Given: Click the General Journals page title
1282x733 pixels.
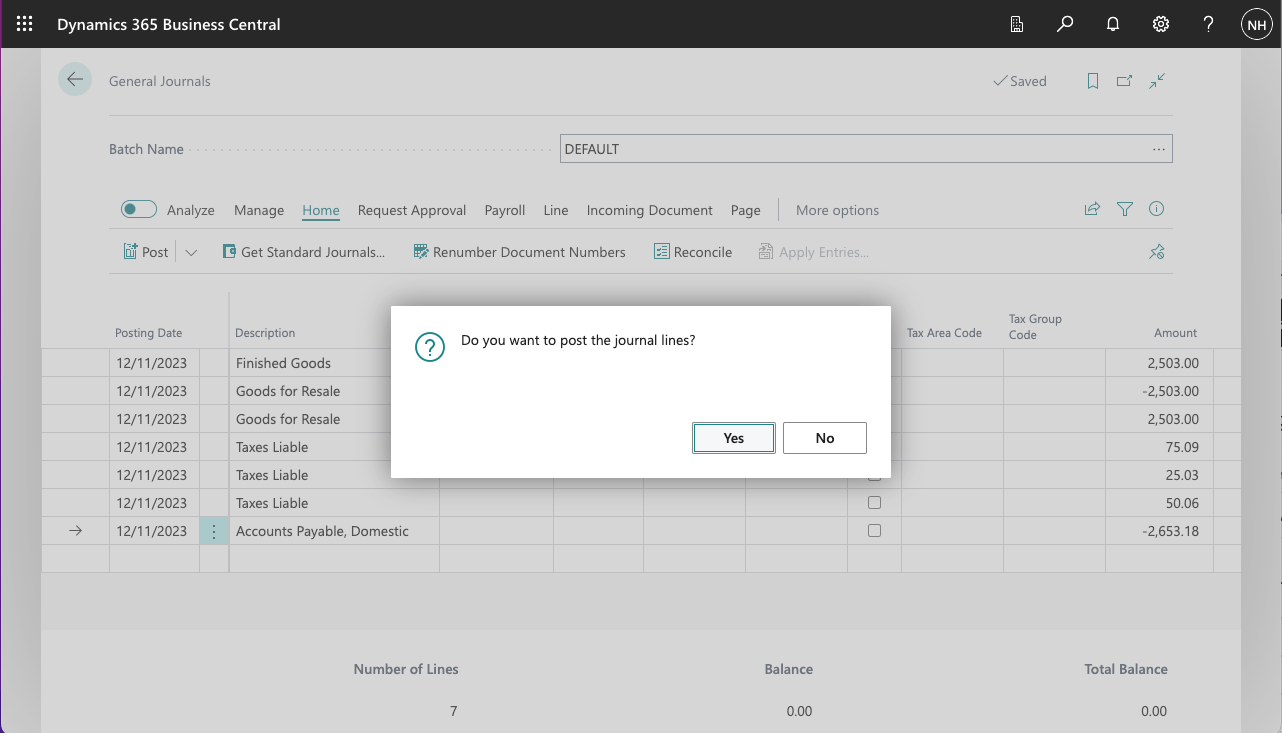Looking at the screenshot, I should click(x=160, y=81).
